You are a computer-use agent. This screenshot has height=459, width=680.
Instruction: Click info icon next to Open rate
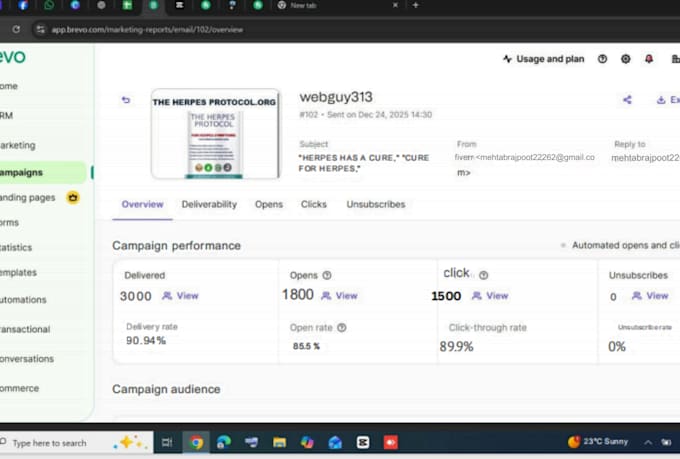click(342, 328)
